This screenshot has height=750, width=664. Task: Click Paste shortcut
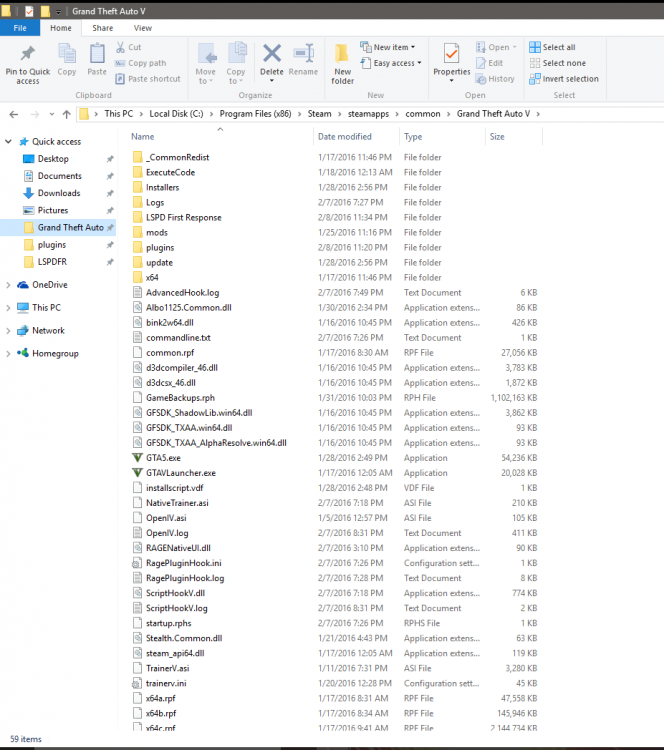pos(148,78)
